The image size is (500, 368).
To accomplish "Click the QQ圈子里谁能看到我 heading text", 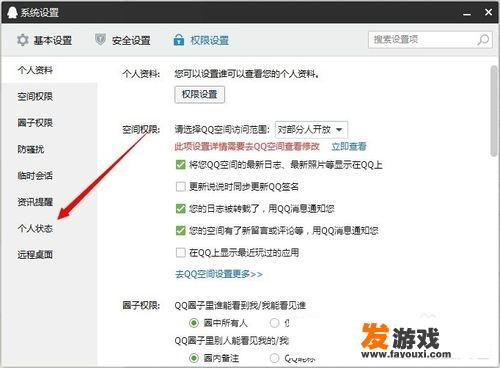I will pyautogui.click(x=240, y=305).
